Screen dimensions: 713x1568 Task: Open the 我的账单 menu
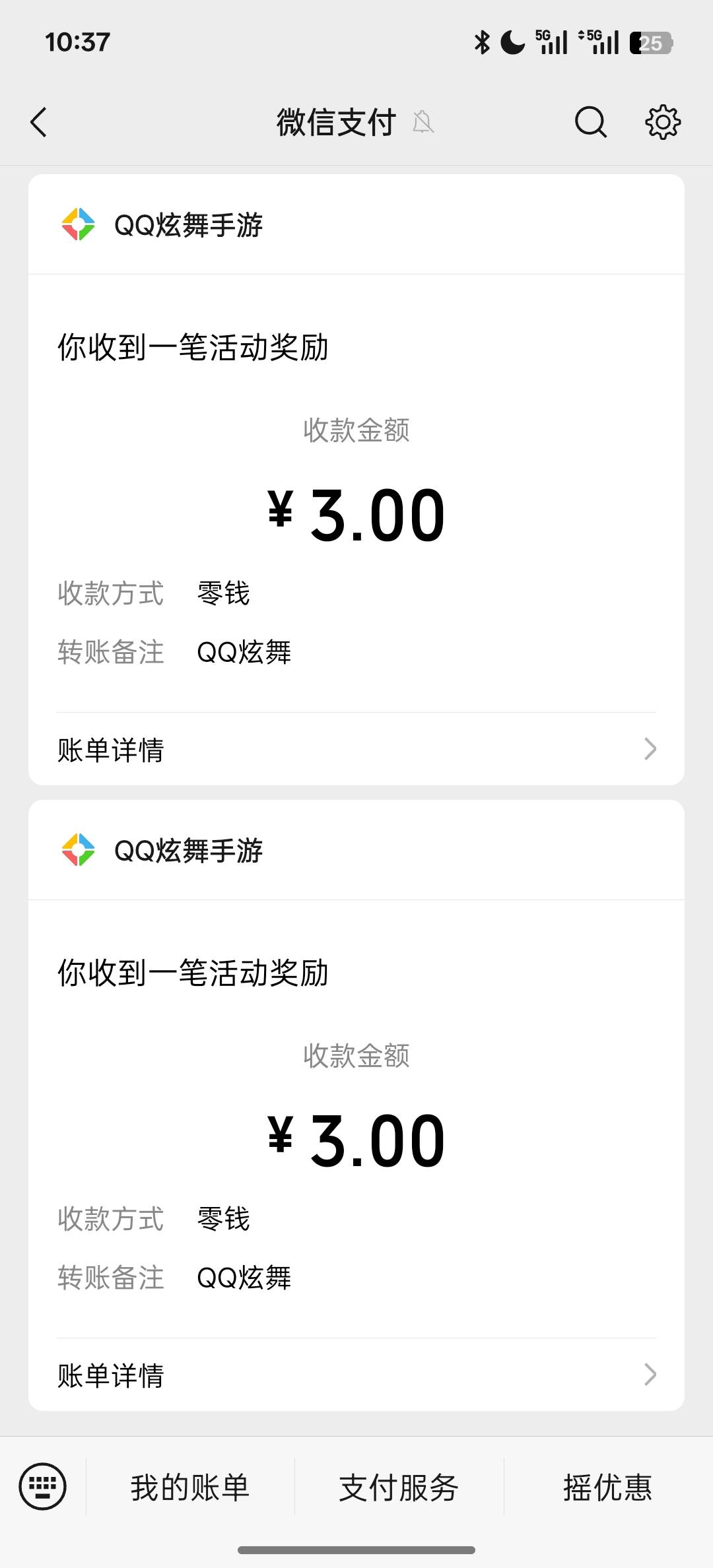[x=190, y=1487]
